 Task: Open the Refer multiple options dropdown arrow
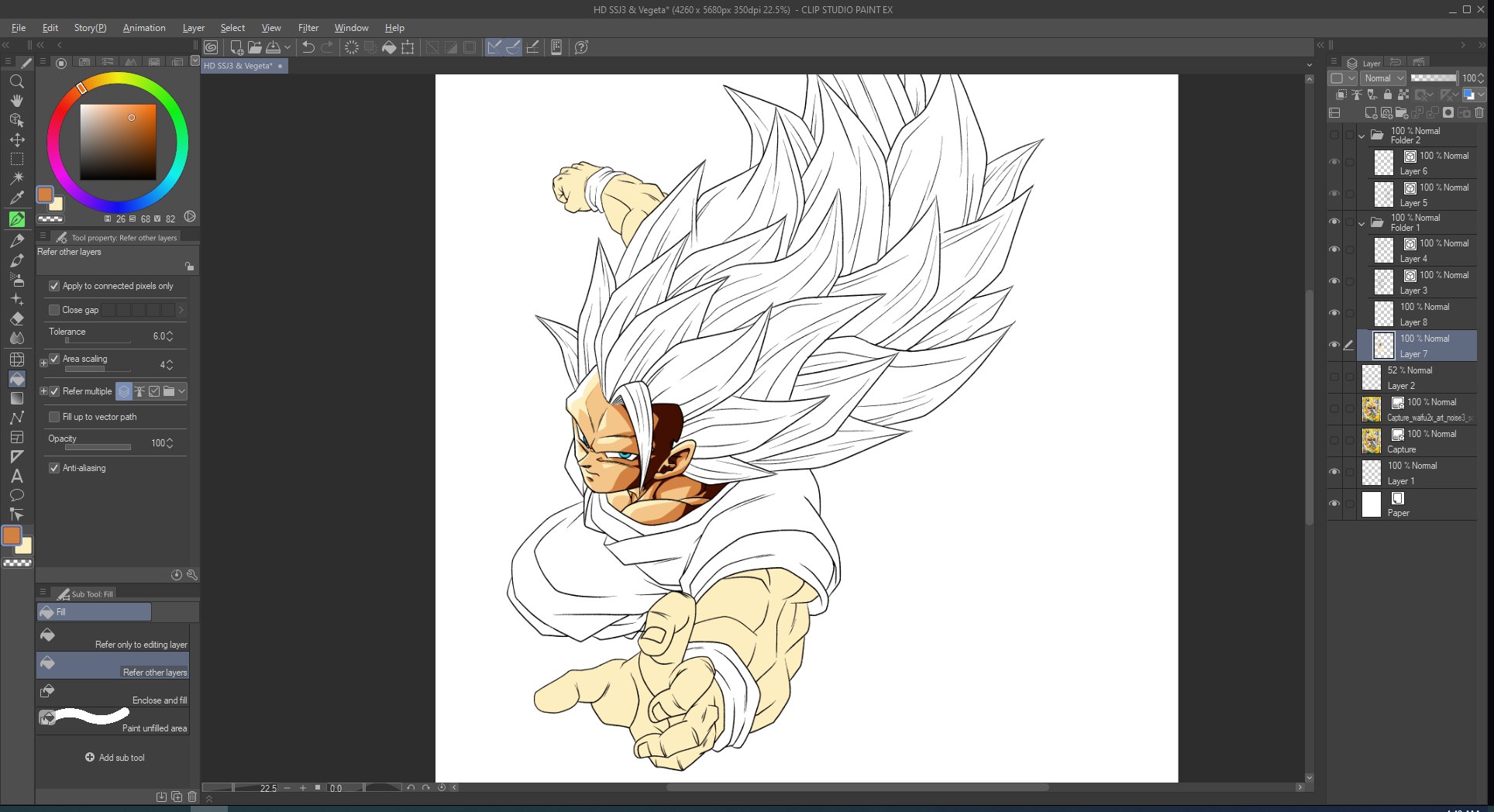pyautogui.click(x=182, y=391)
